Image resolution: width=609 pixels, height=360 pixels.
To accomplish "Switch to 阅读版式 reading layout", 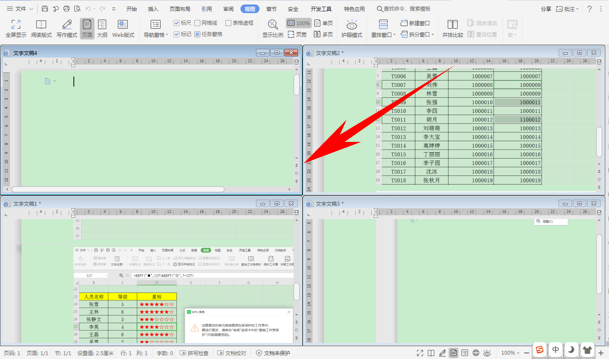I will click(41, 29).
